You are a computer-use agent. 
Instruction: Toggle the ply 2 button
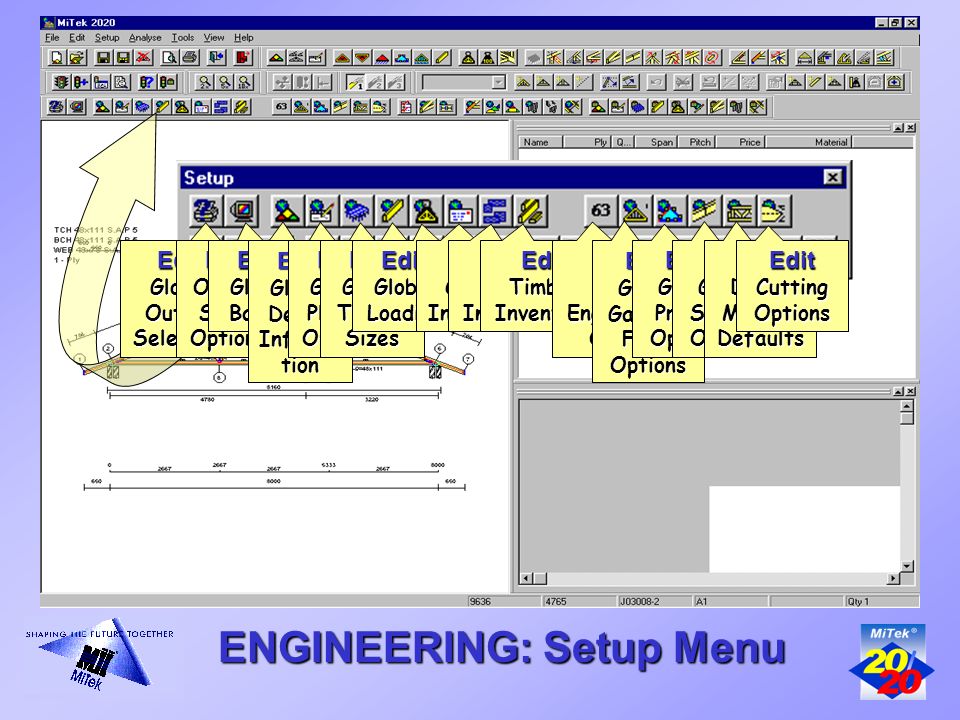pos(375,82)
